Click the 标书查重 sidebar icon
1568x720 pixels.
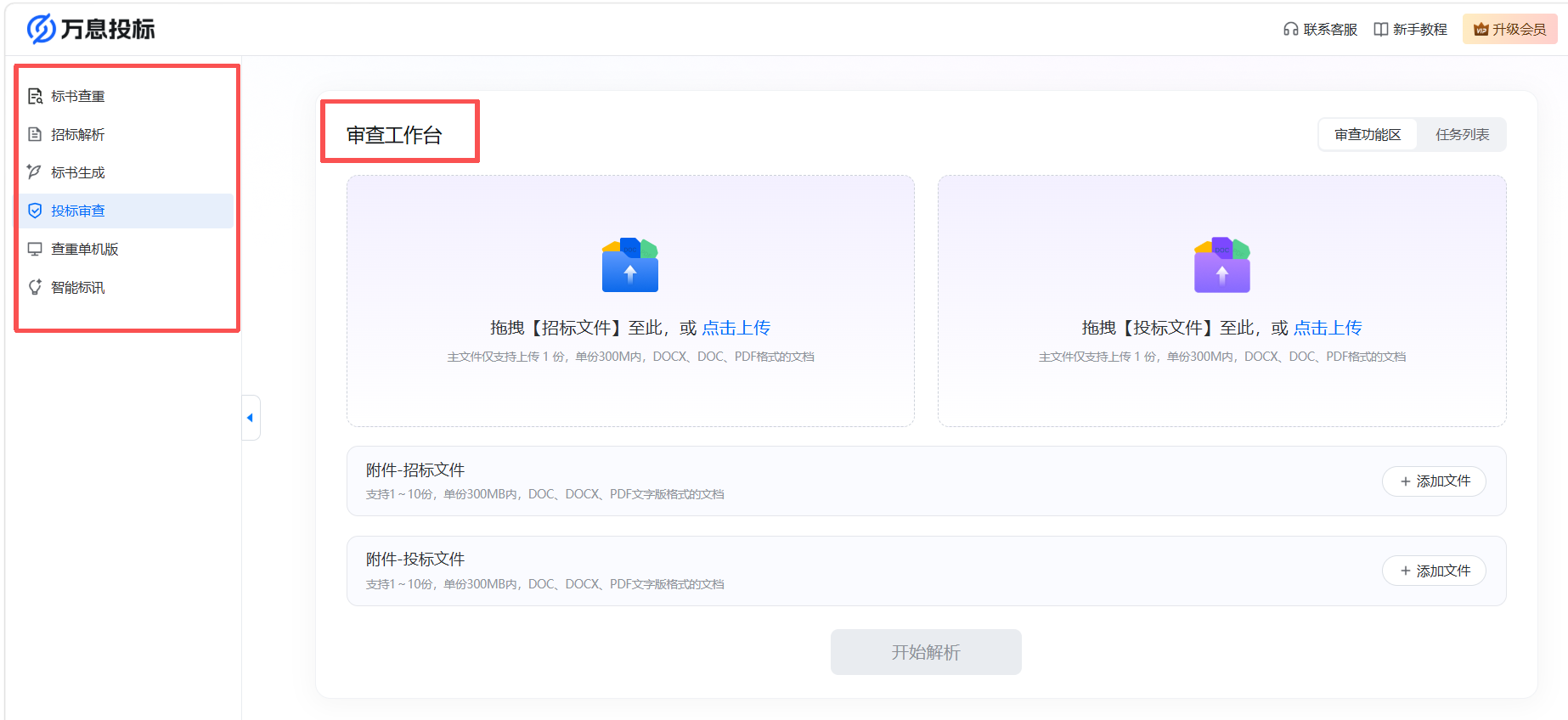coord(35,96)
